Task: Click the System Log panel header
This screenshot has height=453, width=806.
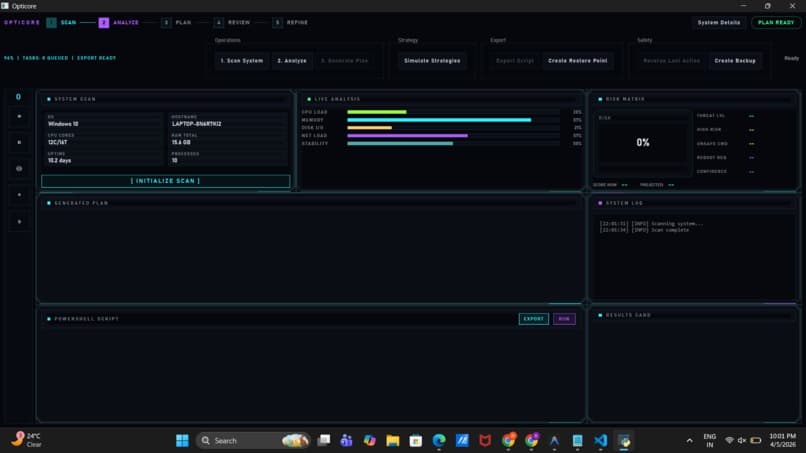Action: pyautogui.click(x=694, y=203)
